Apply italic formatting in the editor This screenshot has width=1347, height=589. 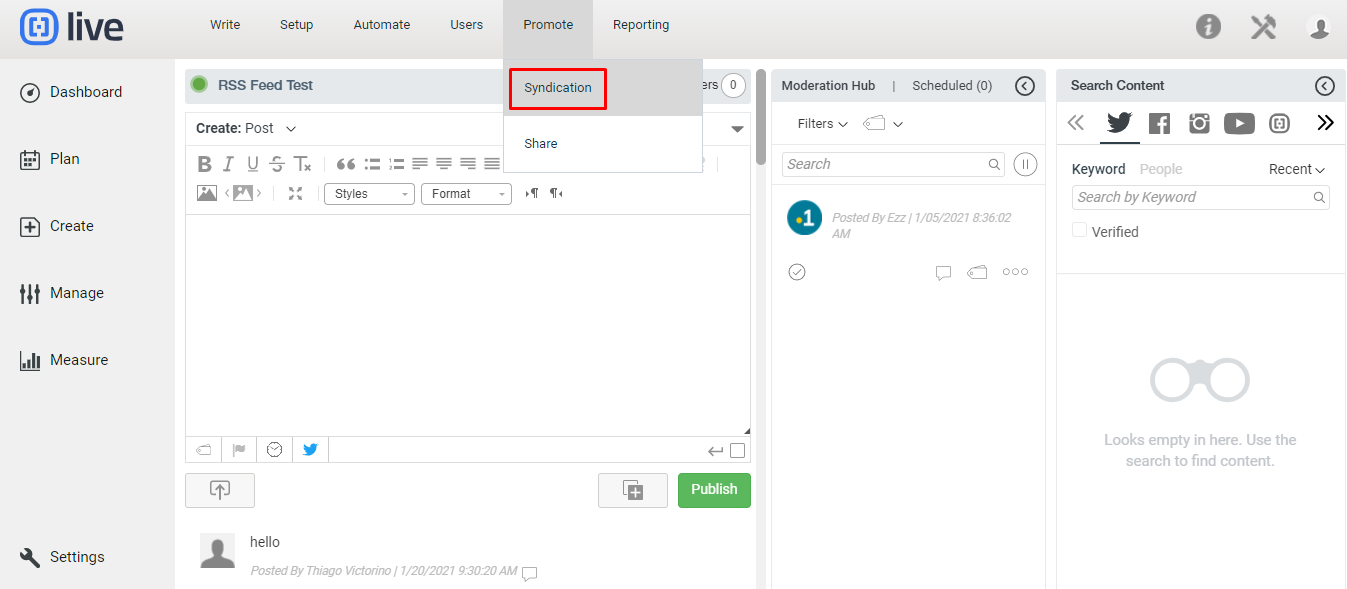(228, 164)
